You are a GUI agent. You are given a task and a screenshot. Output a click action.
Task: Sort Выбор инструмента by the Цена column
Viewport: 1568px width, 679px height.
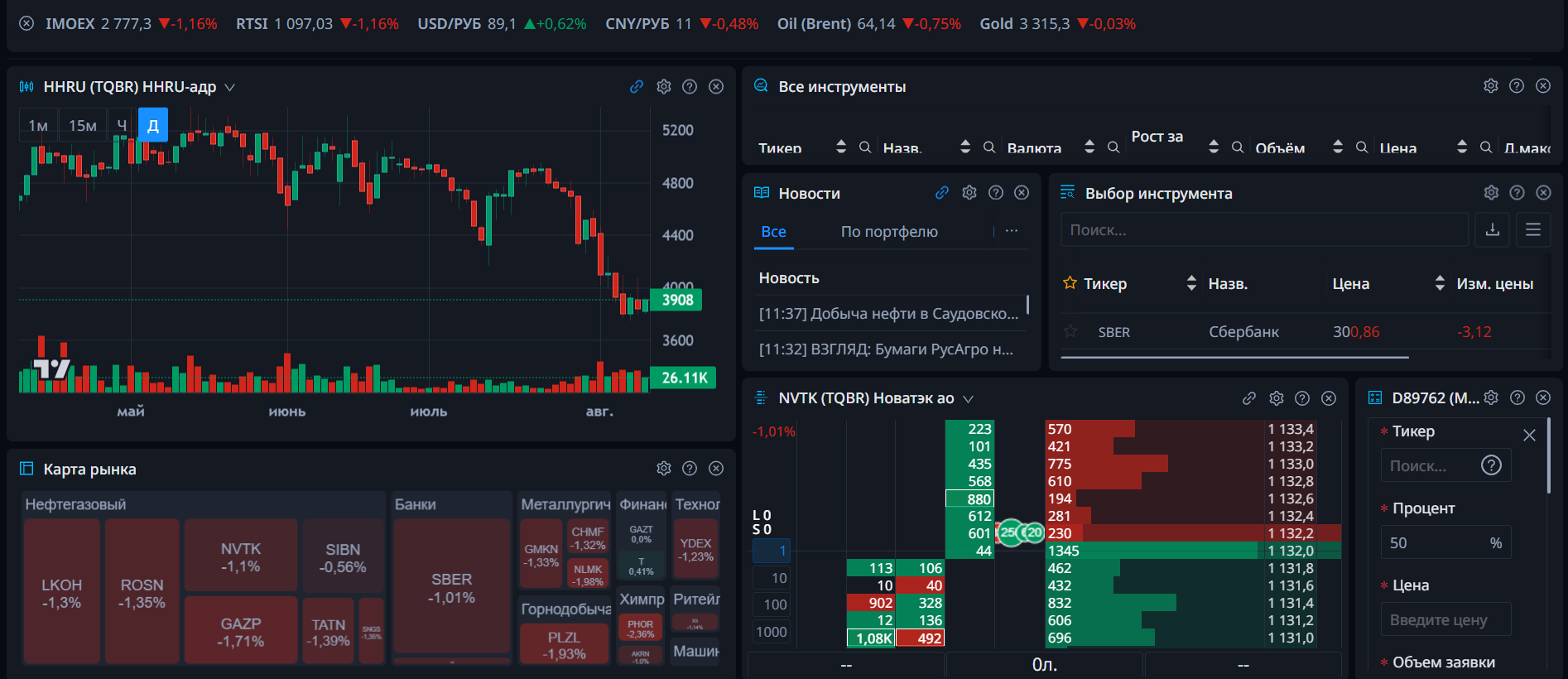click(x=1440, y=283)
